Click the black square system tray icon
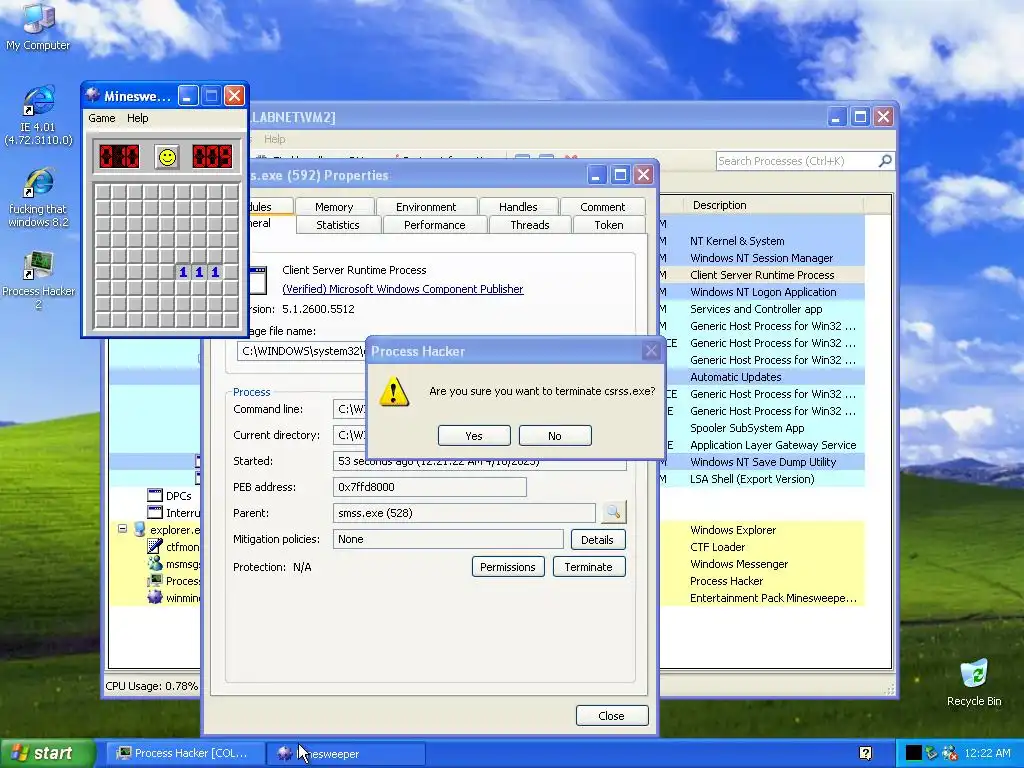Viewport: 1024px width, 768px height. [x=914, y=753]
